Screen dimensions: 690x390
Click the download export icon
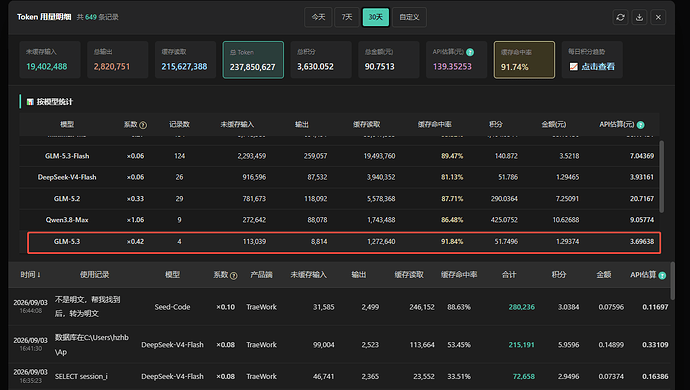click(x=639, y=17)
